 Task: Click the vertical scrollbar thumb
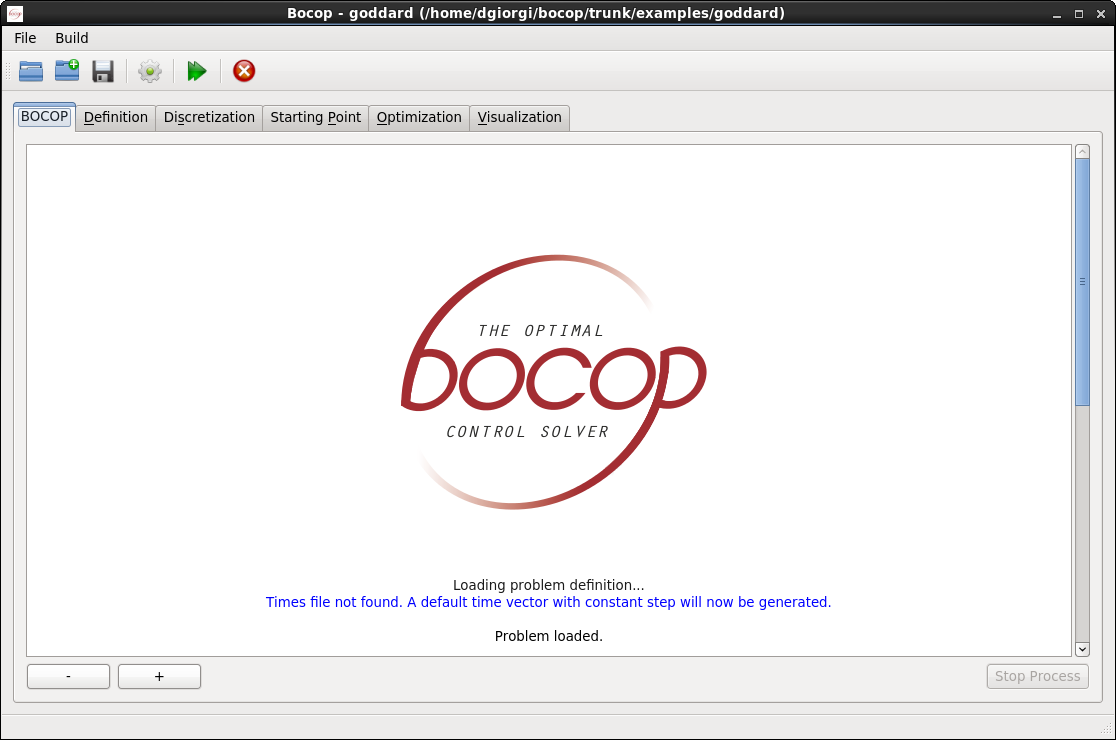click(1083, 282)
